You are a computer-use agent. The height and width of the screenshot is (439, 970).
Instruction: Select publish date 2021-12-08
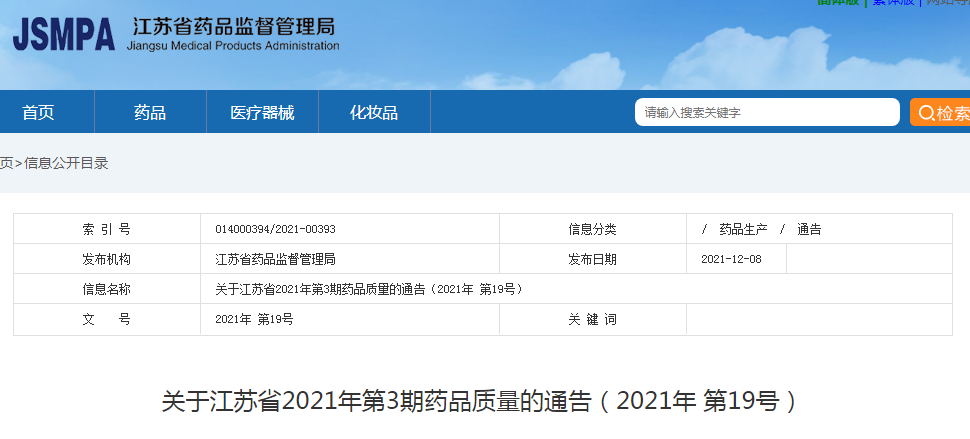(x=731, y=260)
